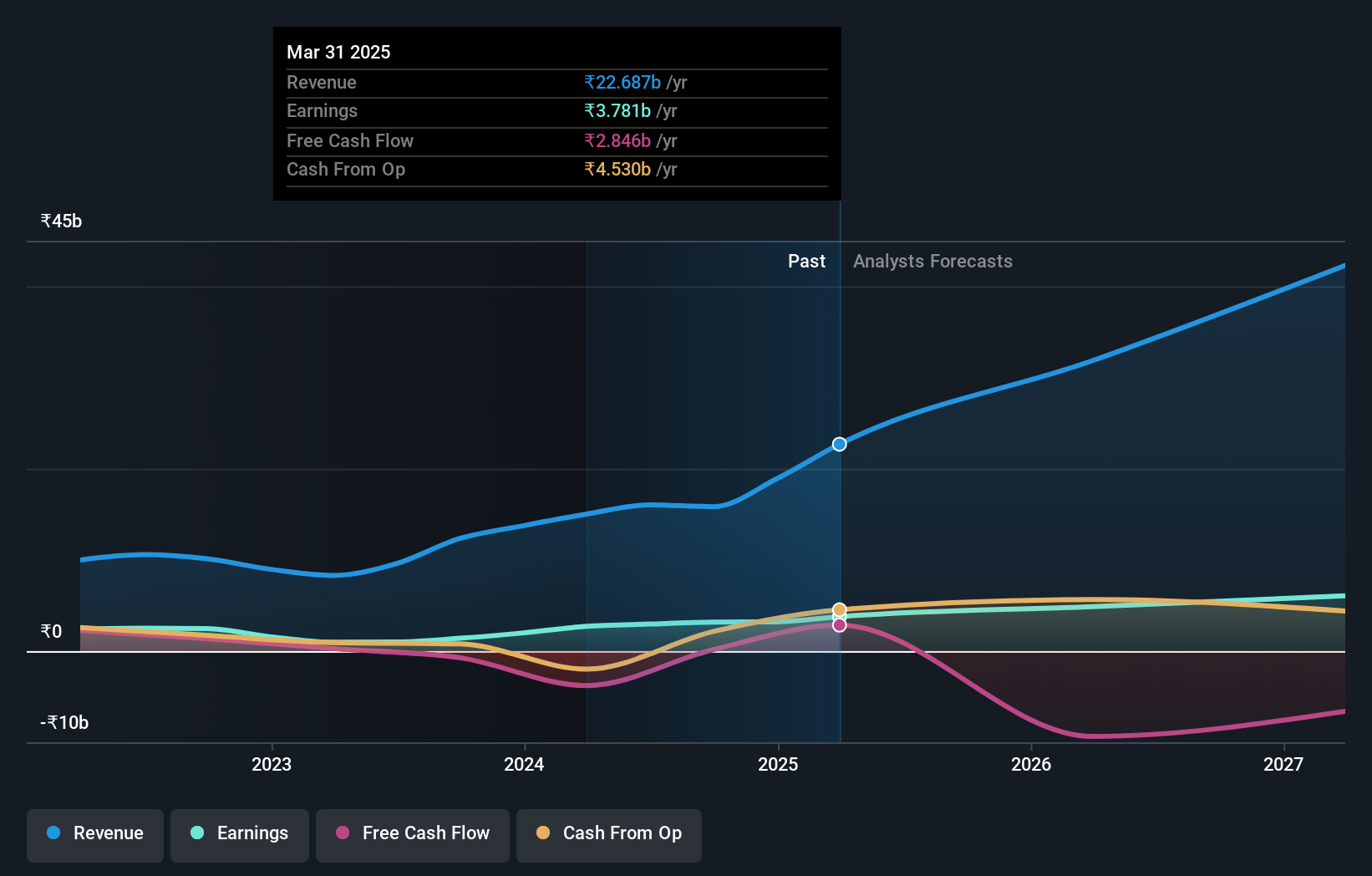The image size is (1372, 876).
Task: Click the Mar 31 2025 tooltip date
Action: pos(338,52)
